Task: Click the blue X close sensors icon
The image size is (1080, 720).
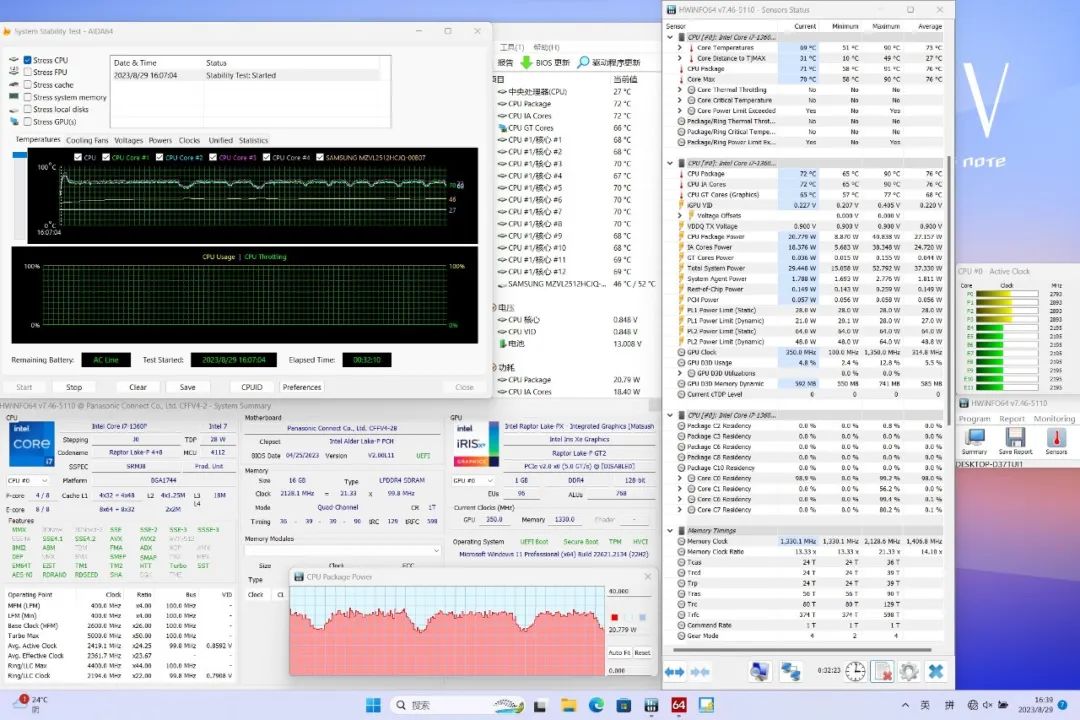Action: pos(936,672)
